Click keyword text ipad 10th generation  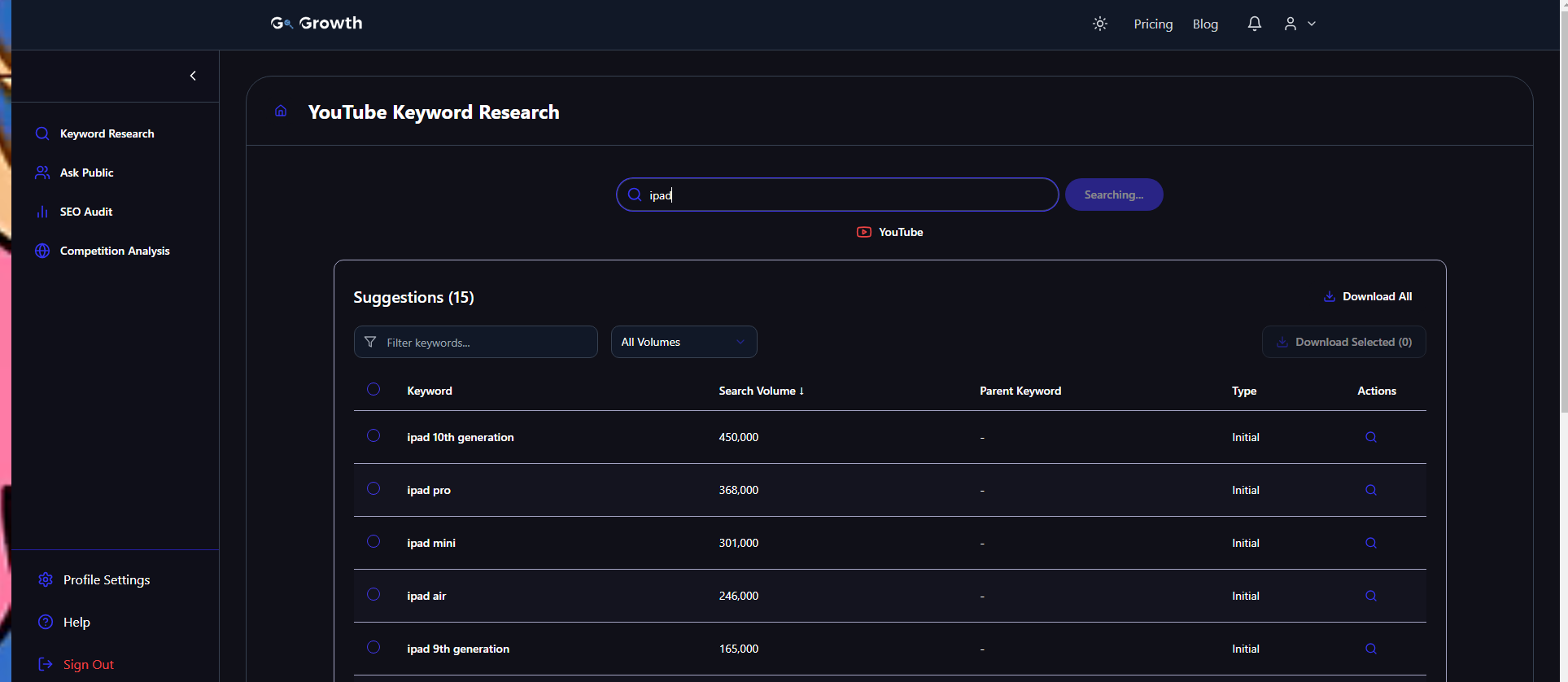(461, 437)
